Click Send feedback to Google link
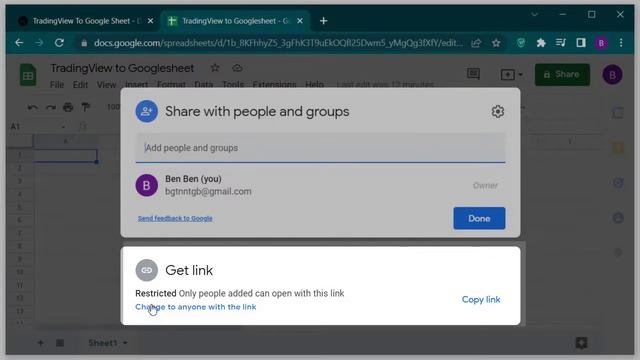The width and height of the screenshot is (640, 360). click(x=175, y=218)
